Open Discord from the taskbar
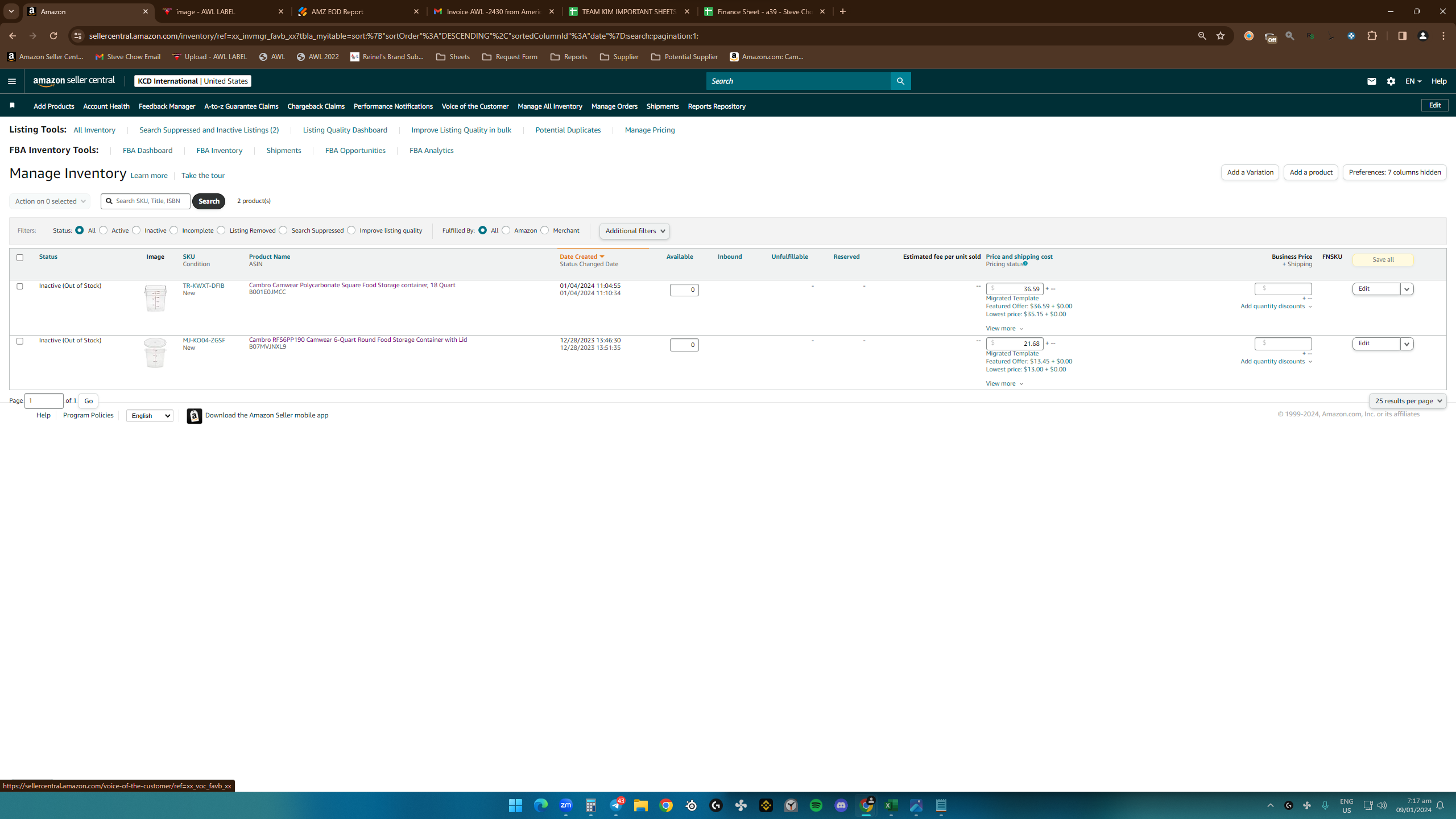The image size is (1456, 819). (841, 805)
